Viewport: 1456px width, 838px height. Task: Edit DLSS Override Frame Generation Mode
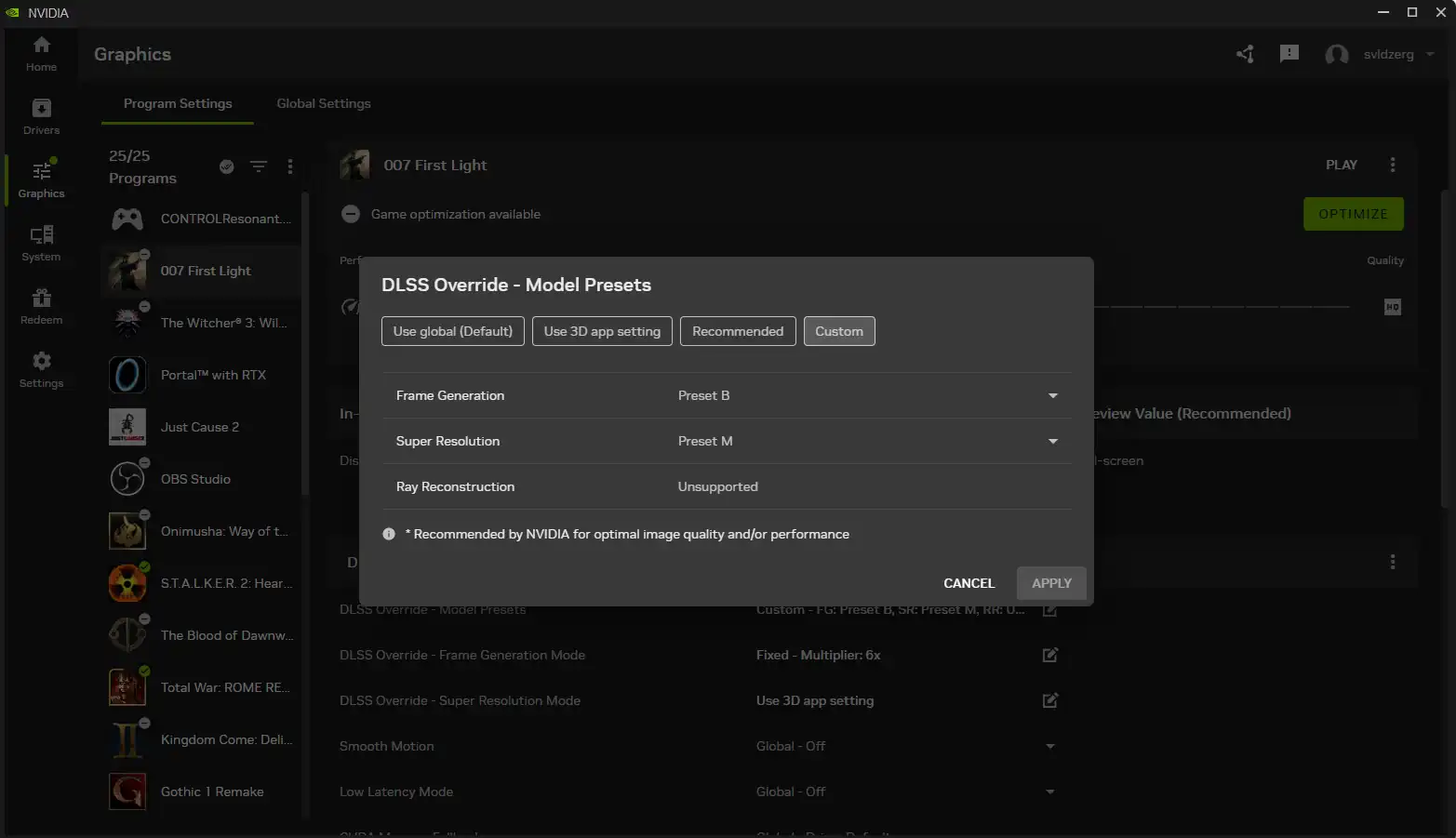point(1049,655)
